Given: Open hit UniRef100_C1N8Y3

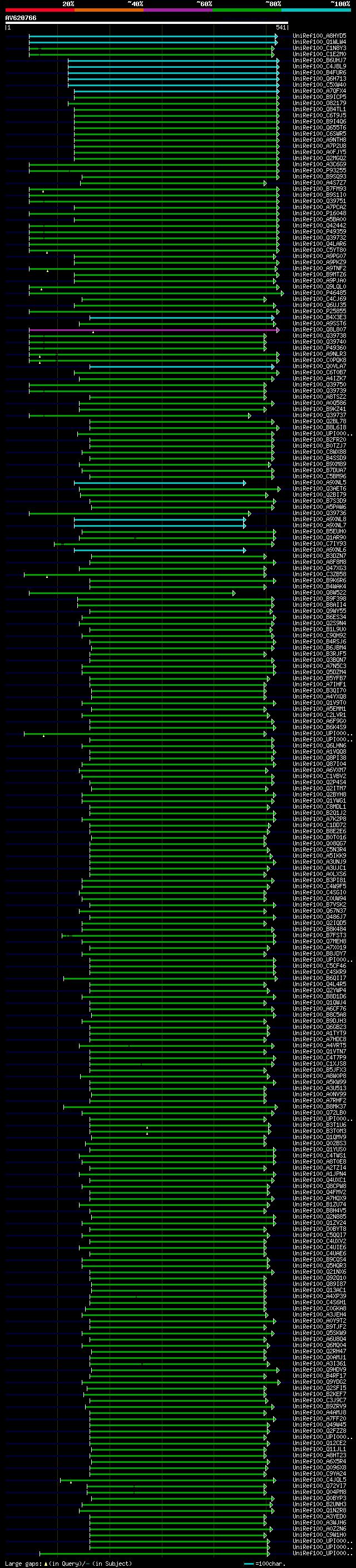Looking at the screenshot, I should coord(319,48).
